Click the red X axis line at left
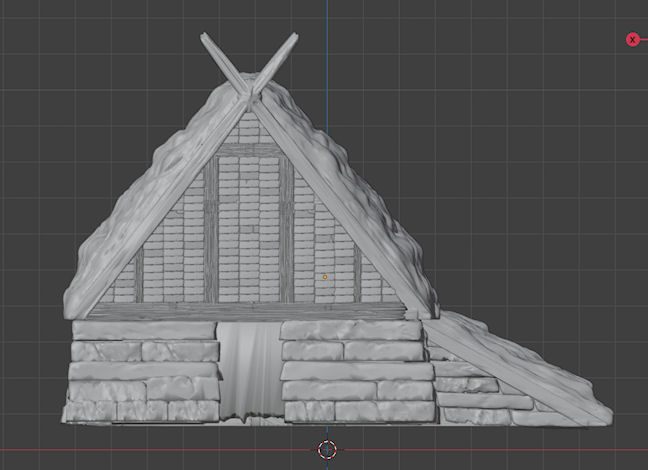The image size is (648, 470). tap(30, 449)
